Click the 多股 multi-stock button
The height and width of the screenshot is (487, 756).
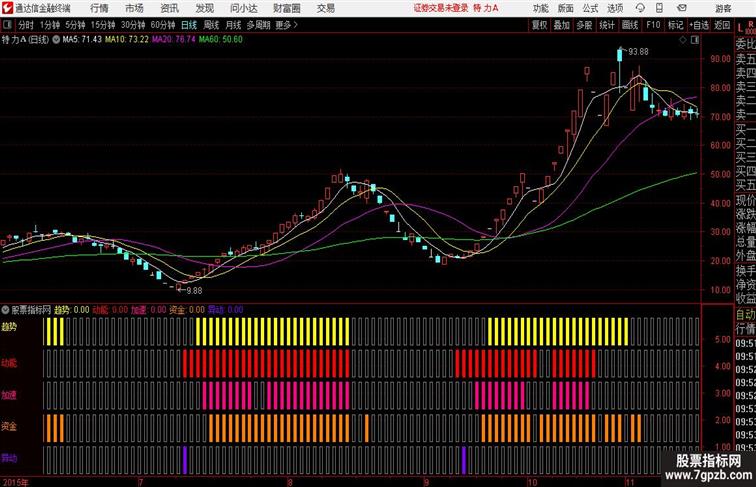(x=584, y=25)
